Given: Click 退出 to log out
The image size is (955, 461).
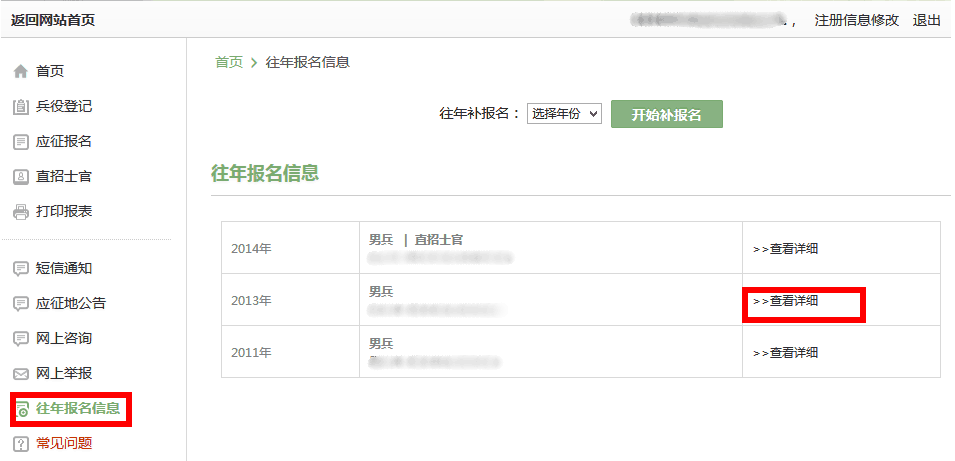Looking at the screenshot, I should (926, 20).
